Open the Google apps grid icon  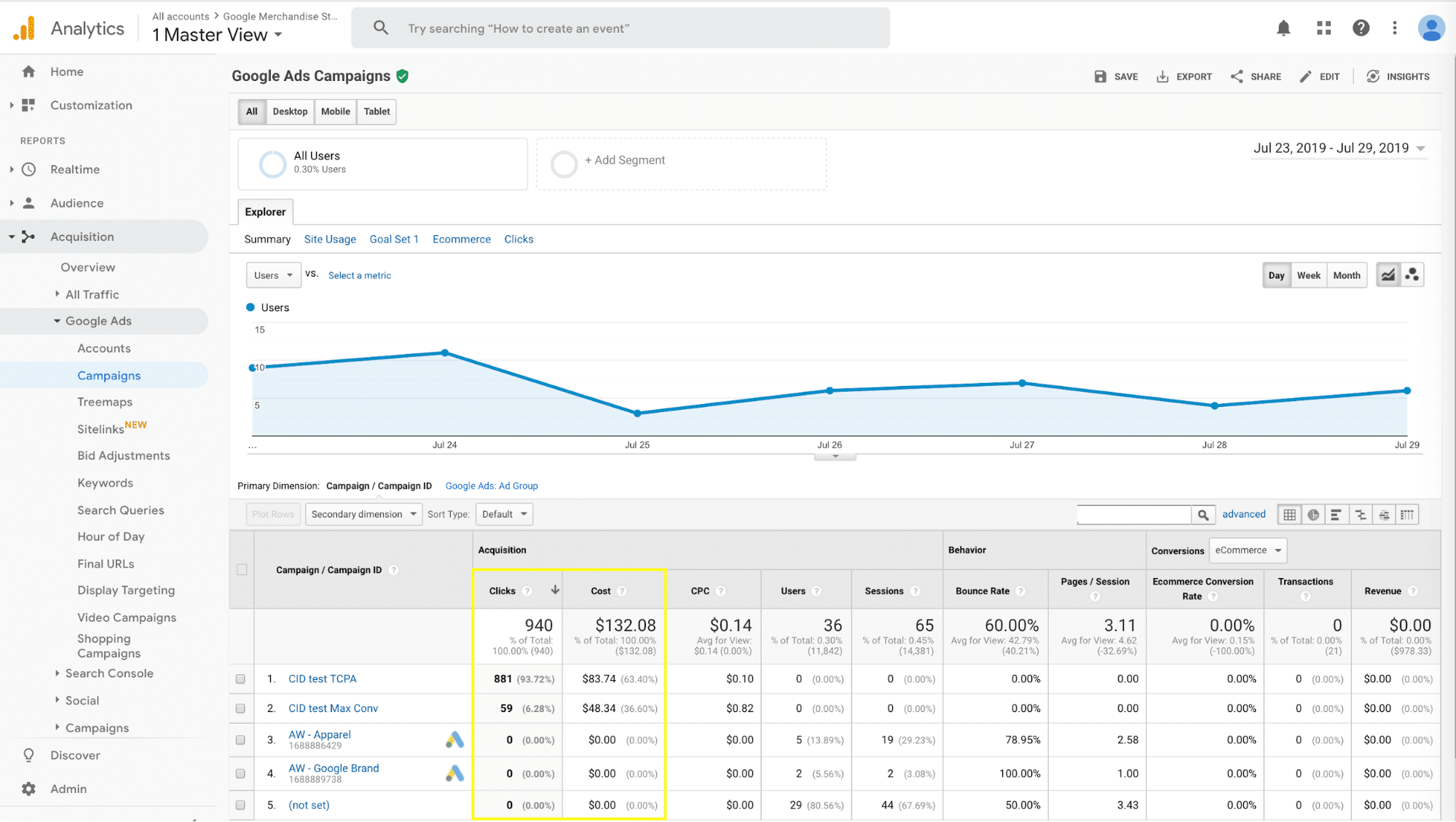[1323, 28]
